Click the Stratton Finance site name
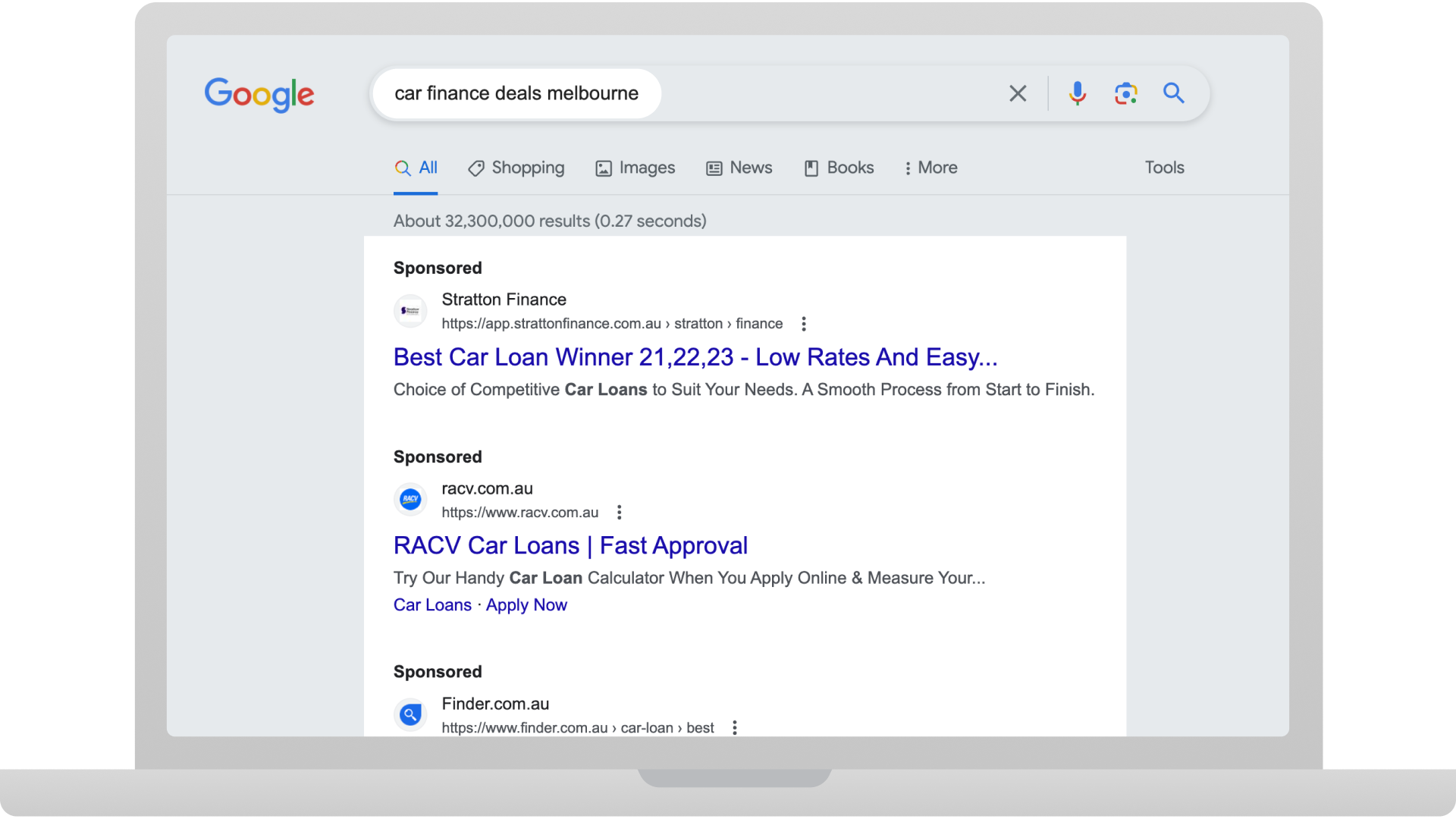1456x819 pixels. point(504,300)
